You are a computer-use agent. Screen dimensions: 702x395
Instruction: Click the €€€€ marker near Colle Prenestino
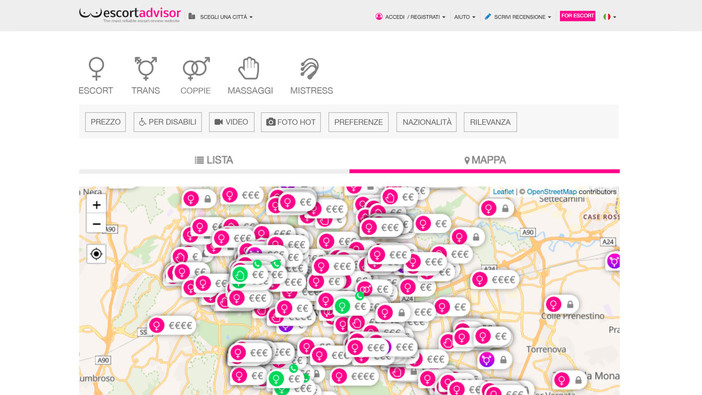click(x=495, y=279)
